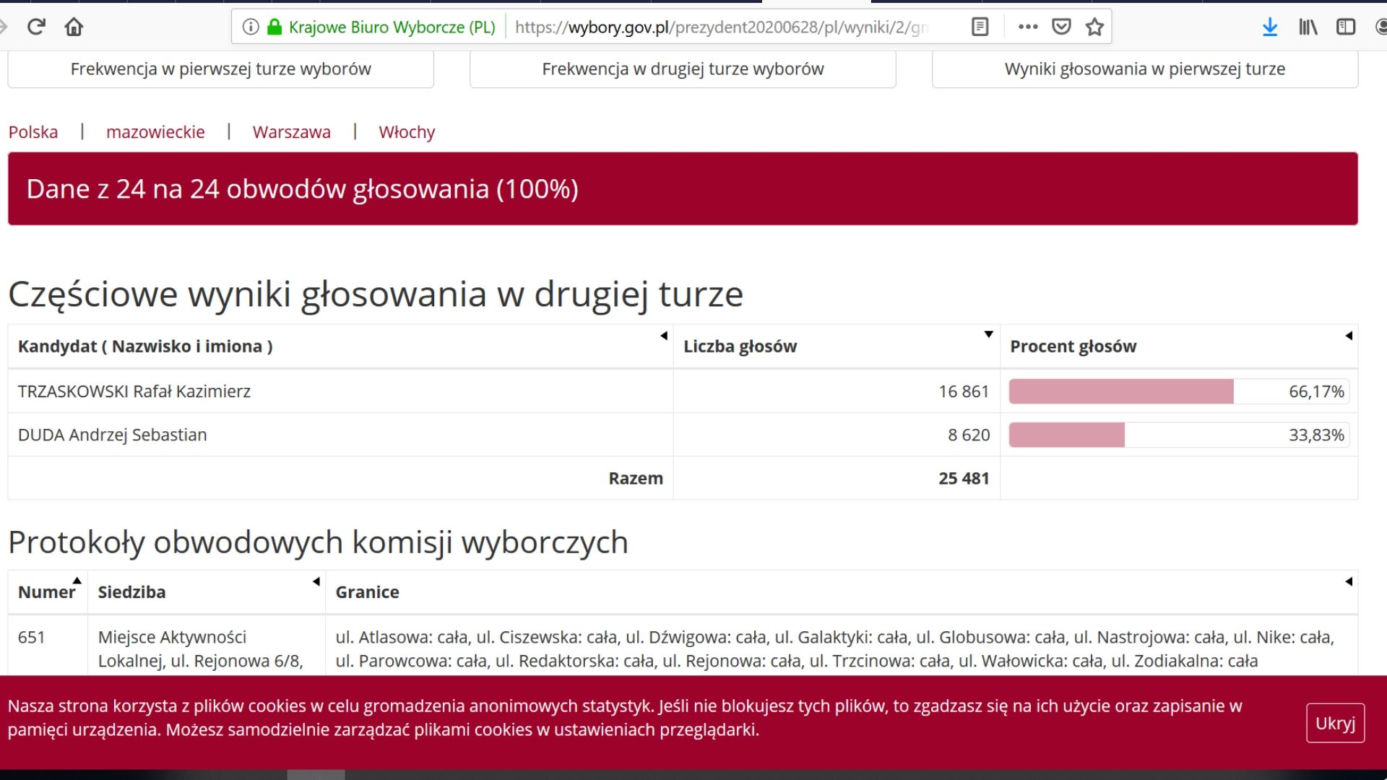Image resolution: width=1387 pixels, height=780 pixels.
Task: Click precinct number 651 cell
Action: pos(48,647)
